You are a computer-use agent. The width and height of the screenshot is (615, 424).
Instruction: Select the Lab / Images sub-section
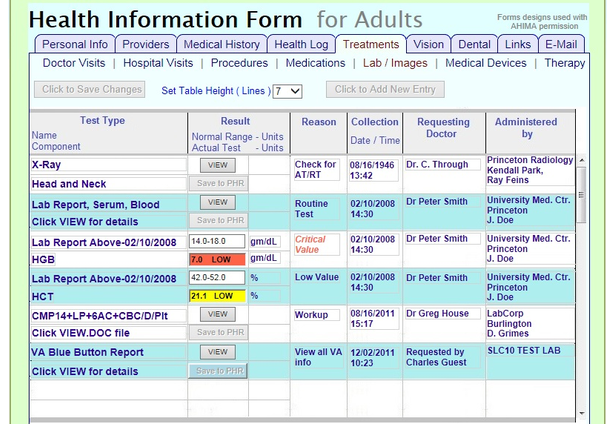(395, 63)
